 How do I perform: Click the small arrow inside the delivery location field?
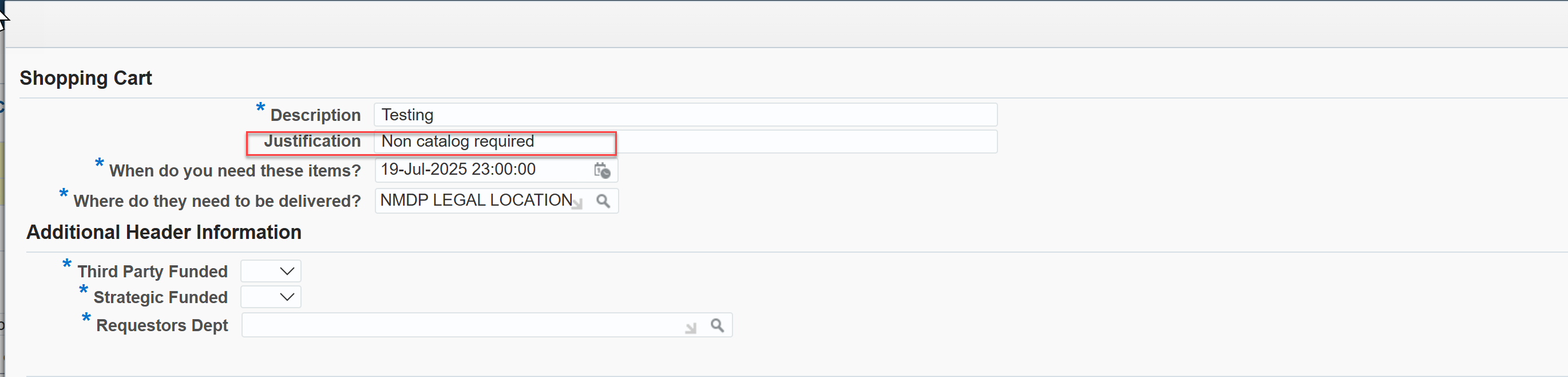pos(577,204)
